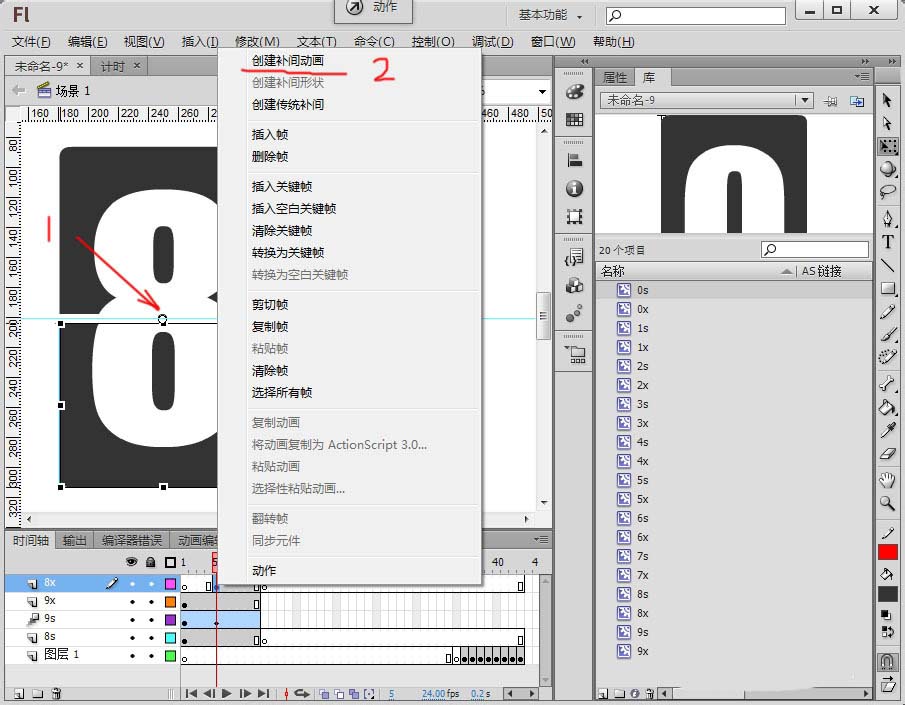Click the padlock icon to lock all layers

point(151,562)
